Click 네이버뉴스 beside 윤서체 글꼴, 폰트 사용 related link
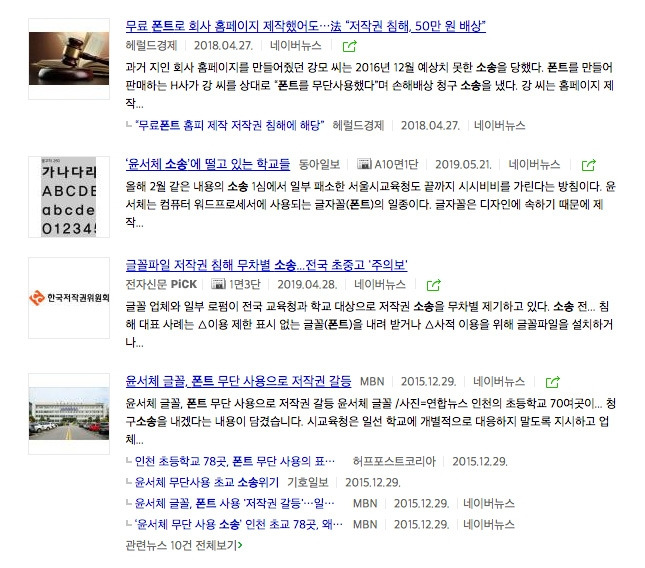This screenshot has height=568, width=645. point(489,503)
